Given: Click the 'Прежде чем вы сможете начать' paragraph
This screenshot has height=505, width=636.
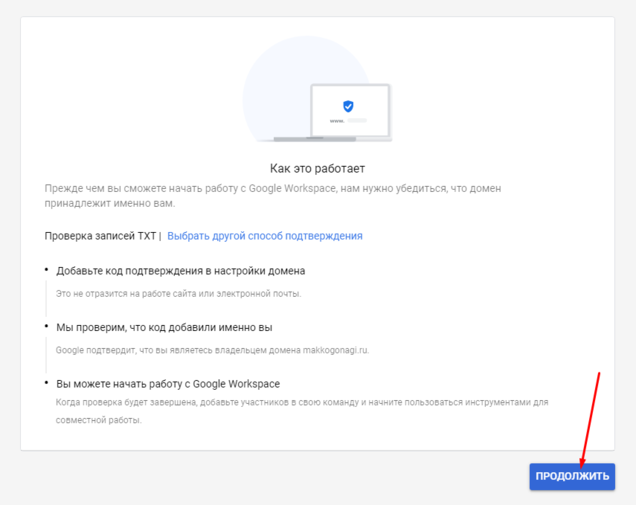Looking at the screenshot, I should tap(273, 196).
